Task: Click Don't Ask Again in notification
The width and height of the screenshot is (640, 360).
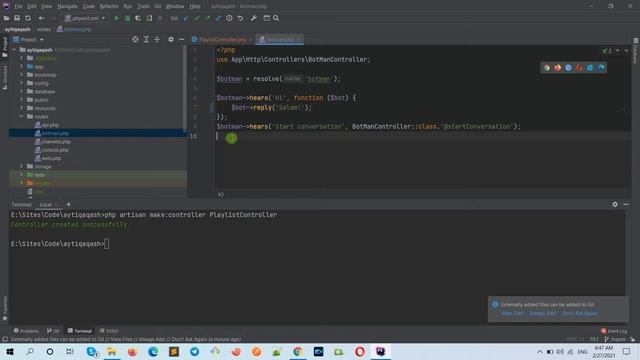Action: [580, 313]
